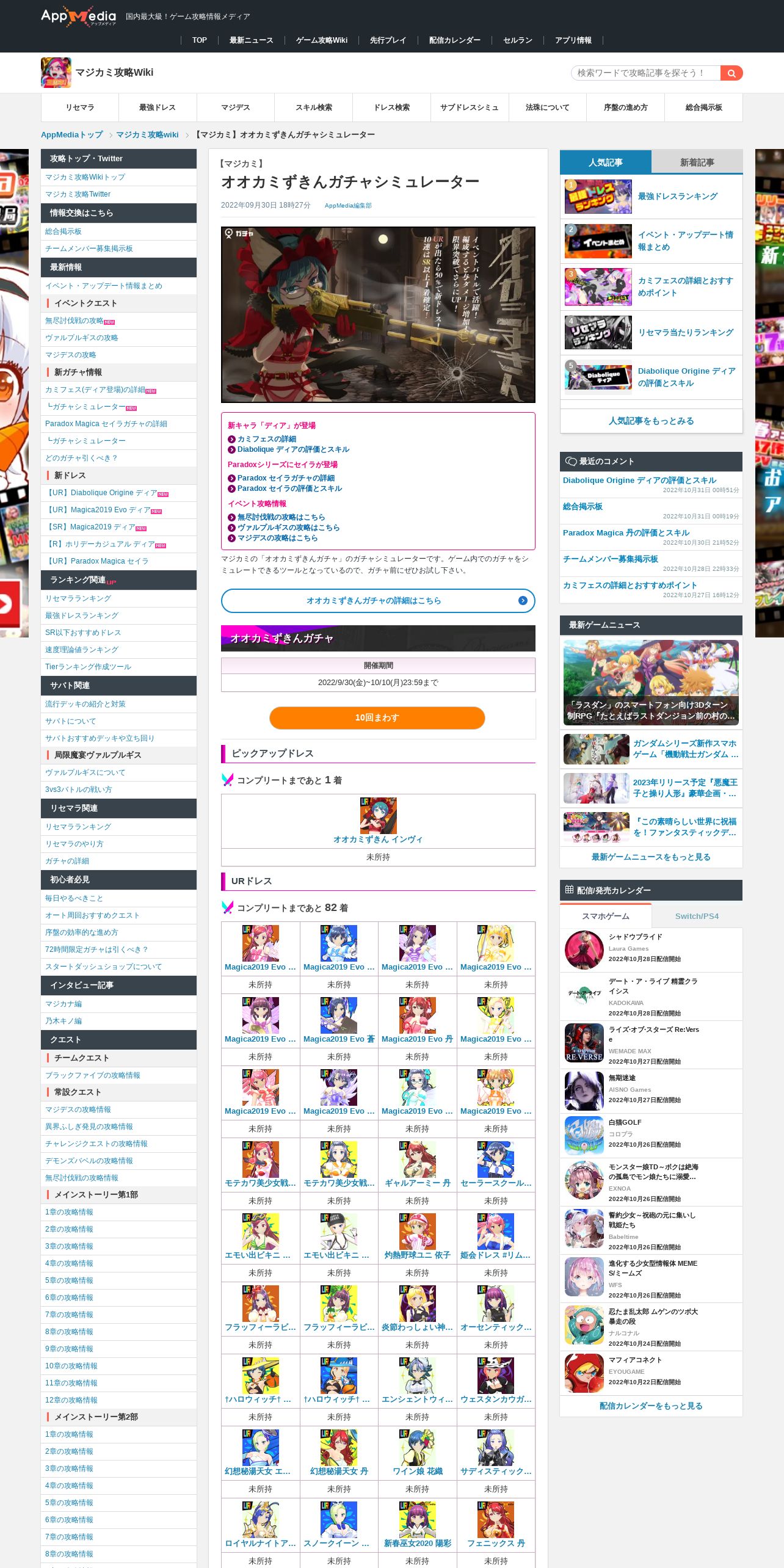Open スキル検索 in the wiki menu

click(314, 107)
